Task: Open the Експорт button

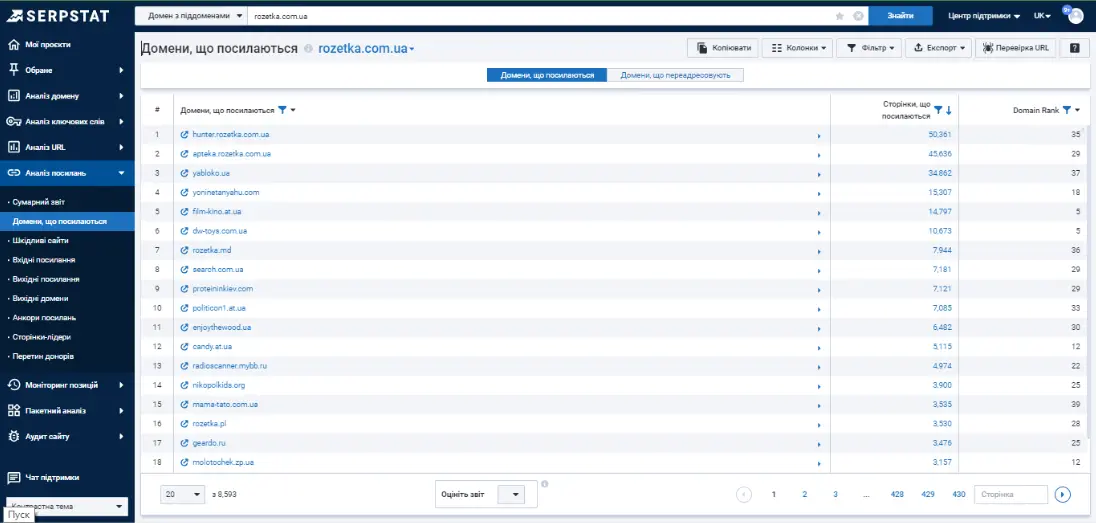Action: coord(939,48)
